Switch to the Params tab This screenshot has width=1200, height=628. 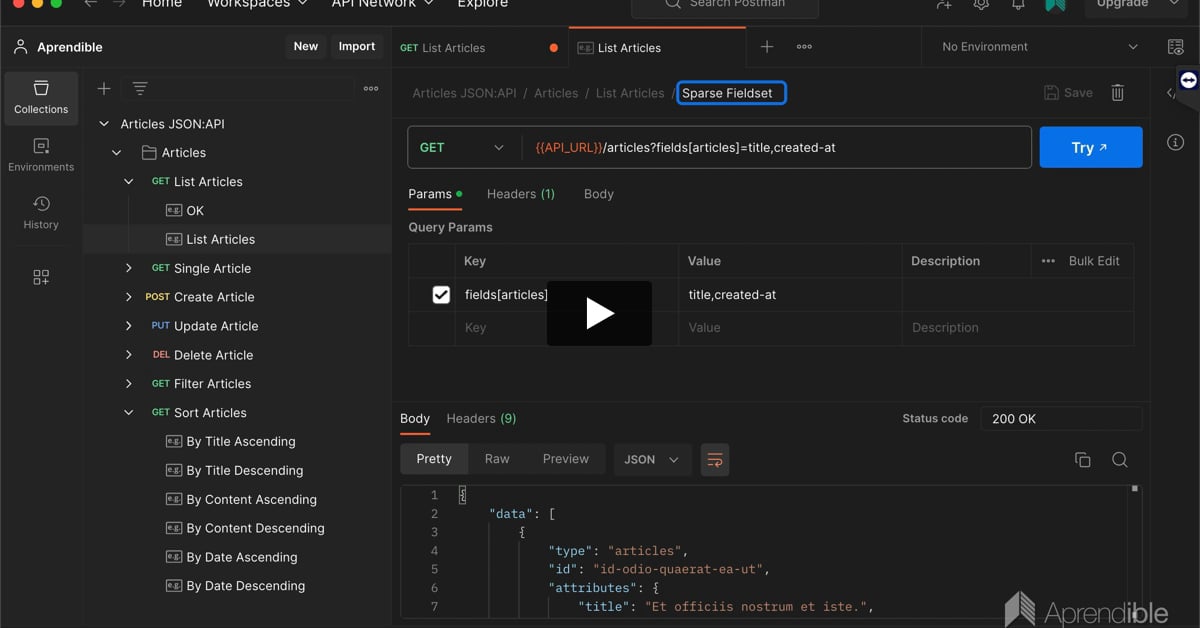click(x=435, y=194)
